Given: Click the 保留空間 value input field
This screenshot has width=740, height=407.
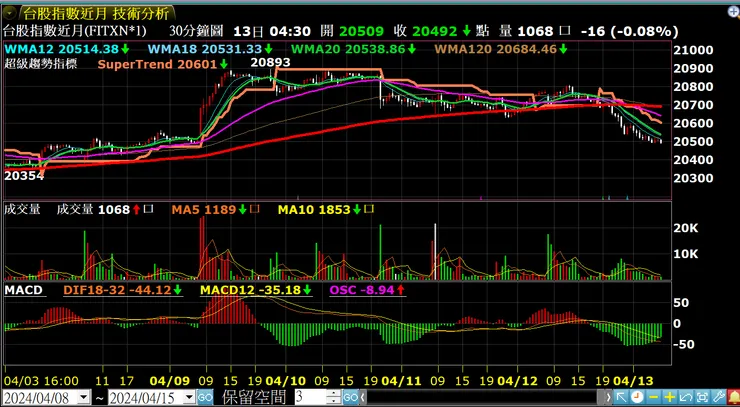Looking at the screenshot, I should (x=311, y=397).
